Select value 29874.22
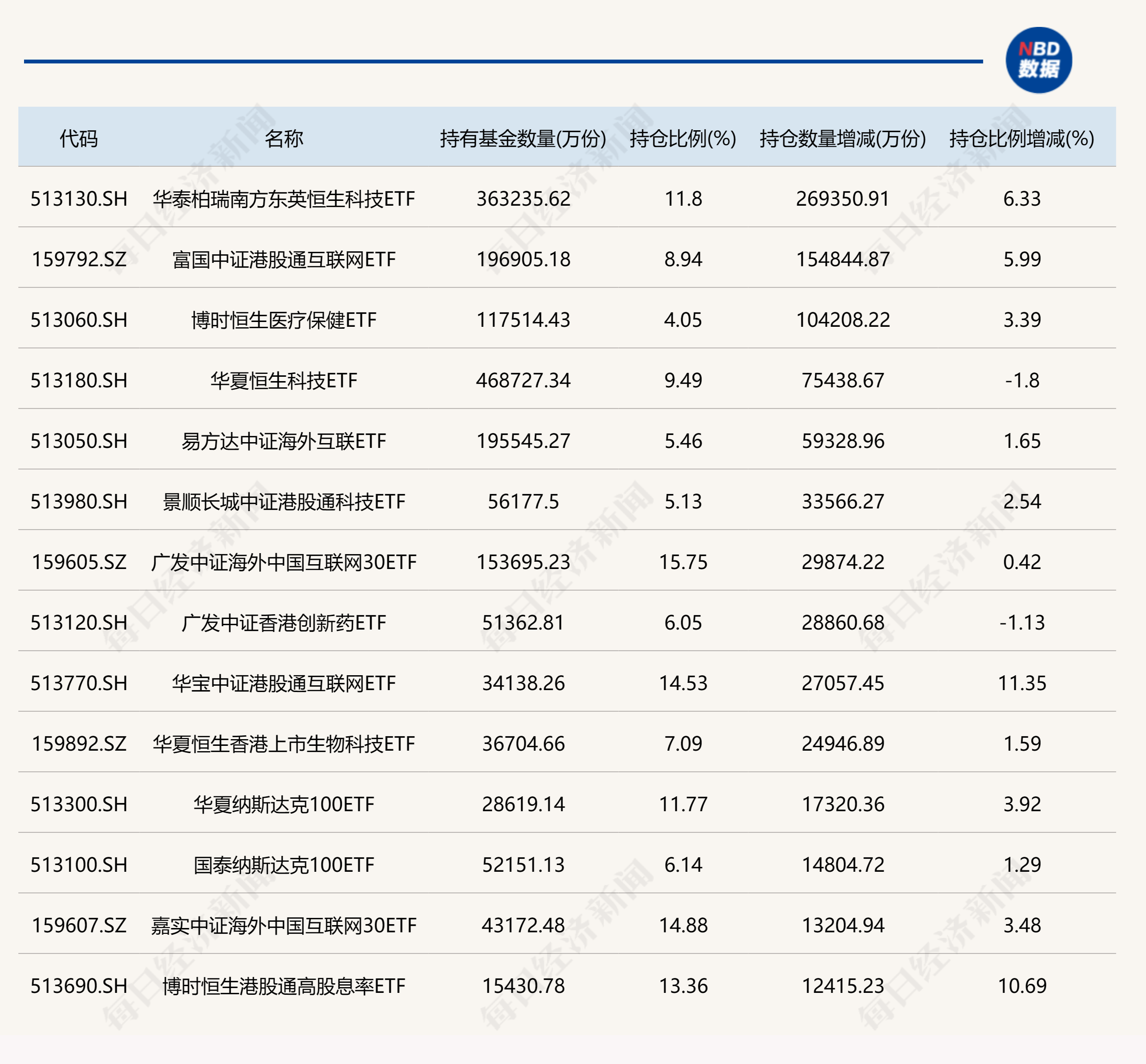Screen dimensions: 1146x1064 coord(843,562)
